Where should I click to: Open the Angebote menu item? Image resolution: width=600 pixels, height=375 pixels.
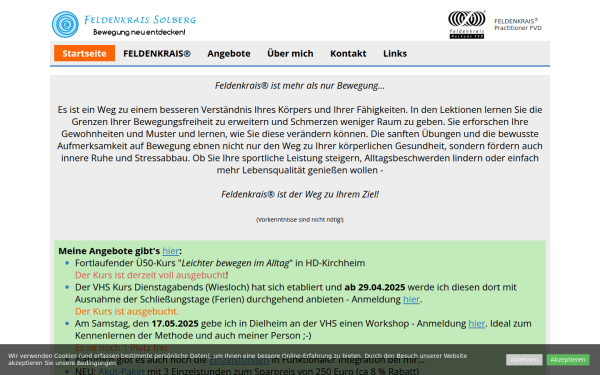point(229,53)
